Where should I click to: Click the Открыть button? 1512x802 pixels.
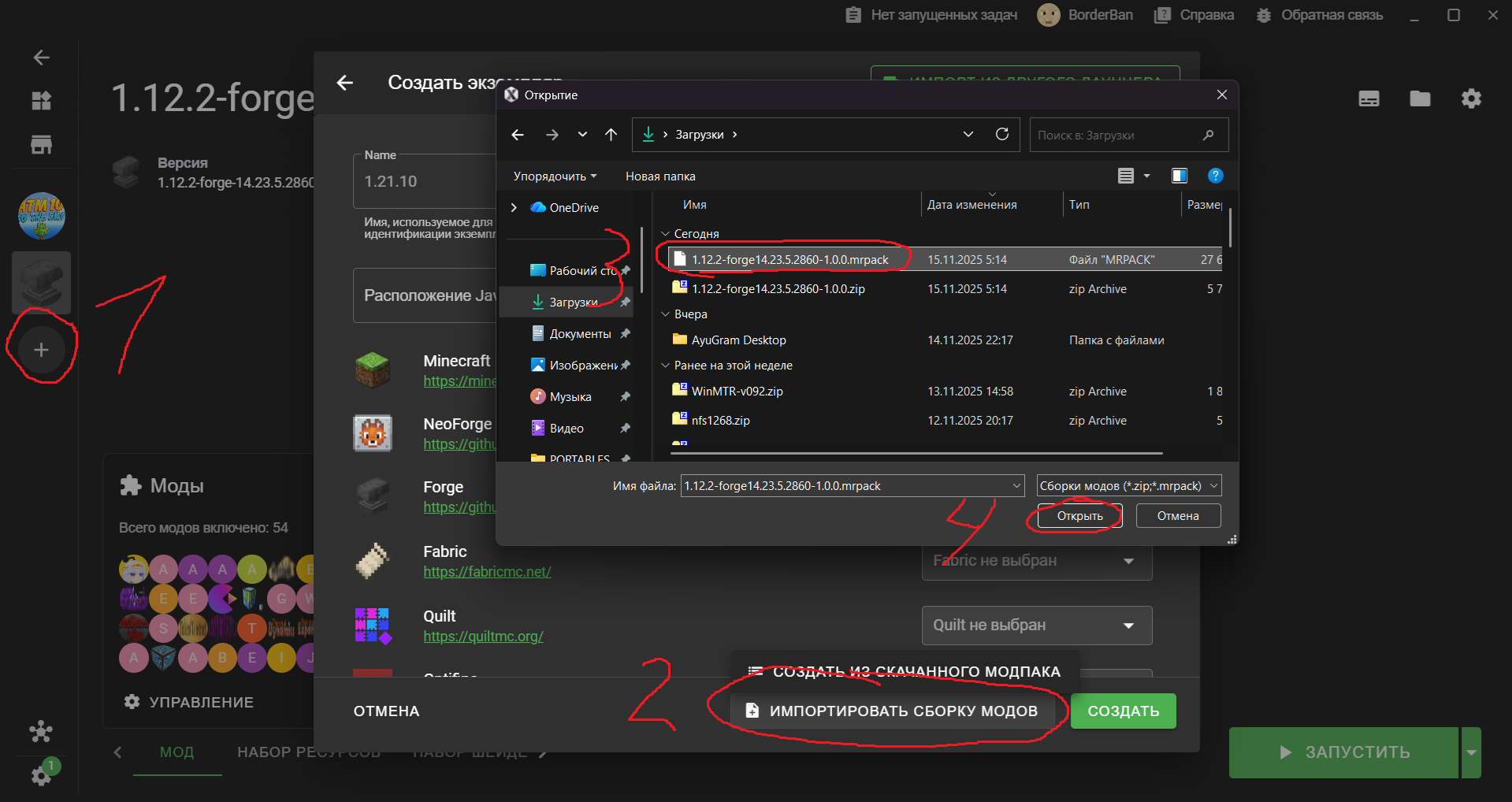point(1079,516)
